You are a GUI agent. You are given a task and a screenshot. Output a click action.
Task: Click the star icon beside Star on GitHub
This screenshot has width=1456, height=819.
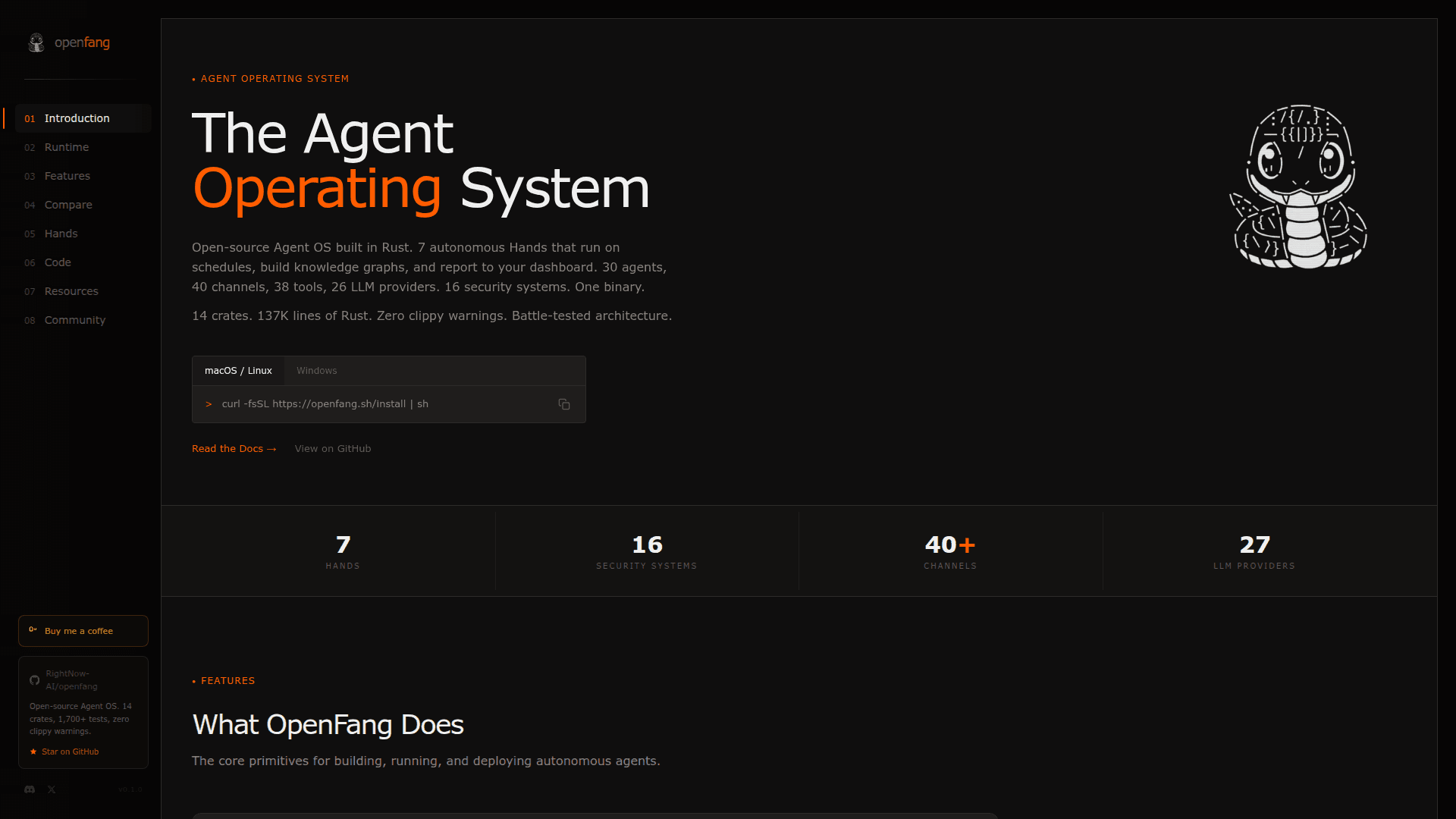point(33,752)
